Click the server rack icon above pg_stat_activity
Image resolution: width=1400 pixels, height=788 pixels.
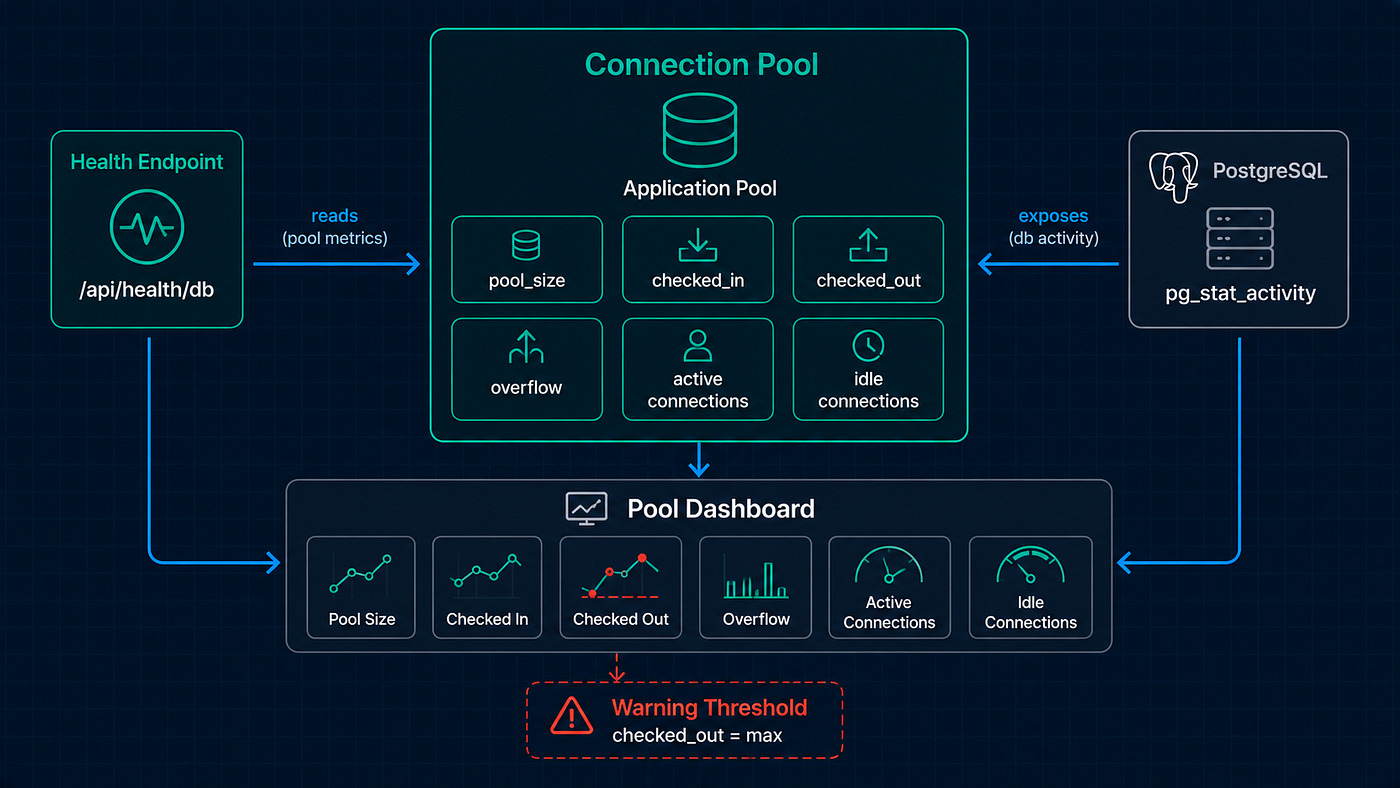pos(1239,238)
